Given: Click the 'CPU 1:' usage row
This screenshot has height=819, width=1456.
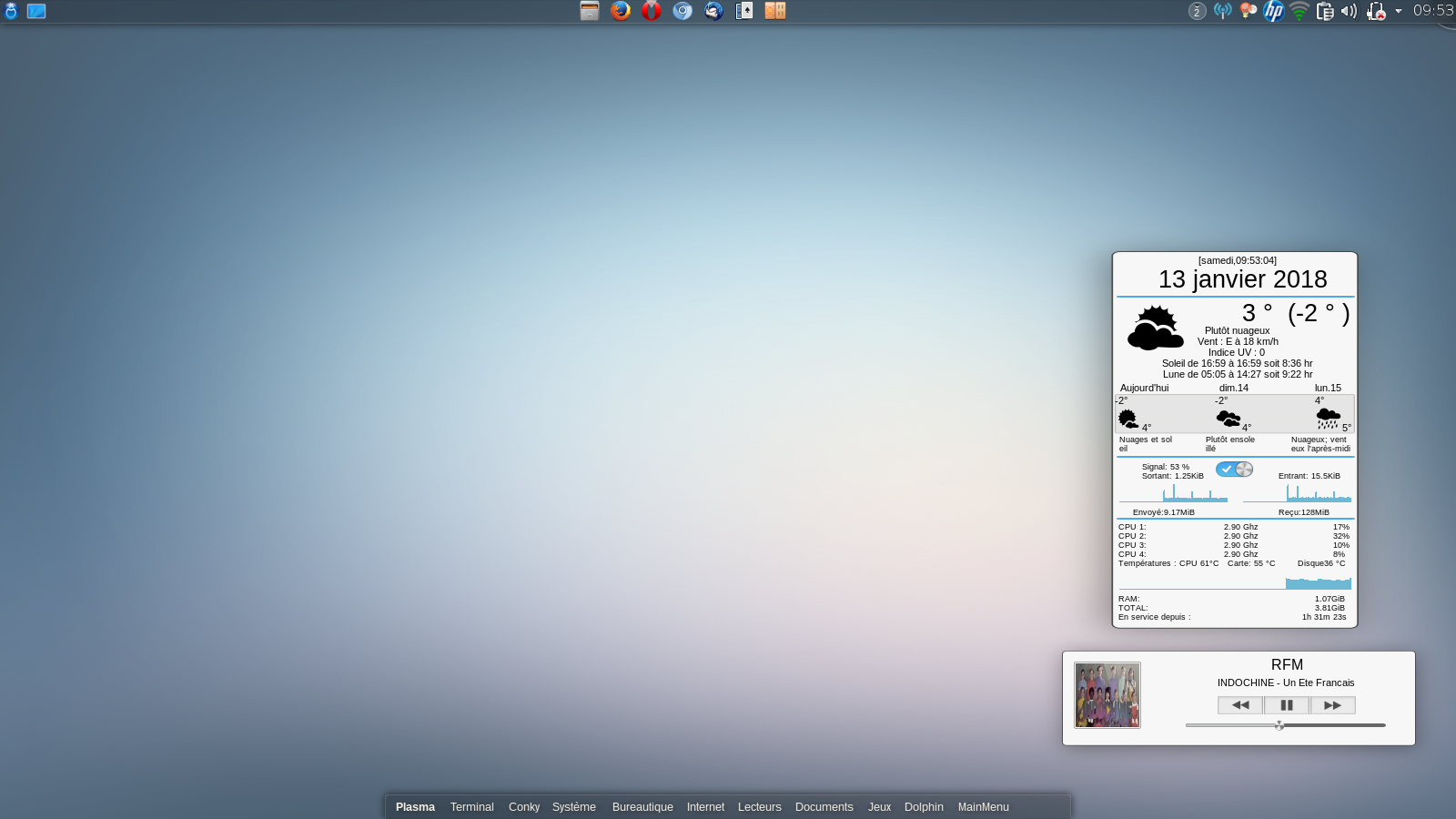Looking at the screenshot, I should (x=1234, y=527).
